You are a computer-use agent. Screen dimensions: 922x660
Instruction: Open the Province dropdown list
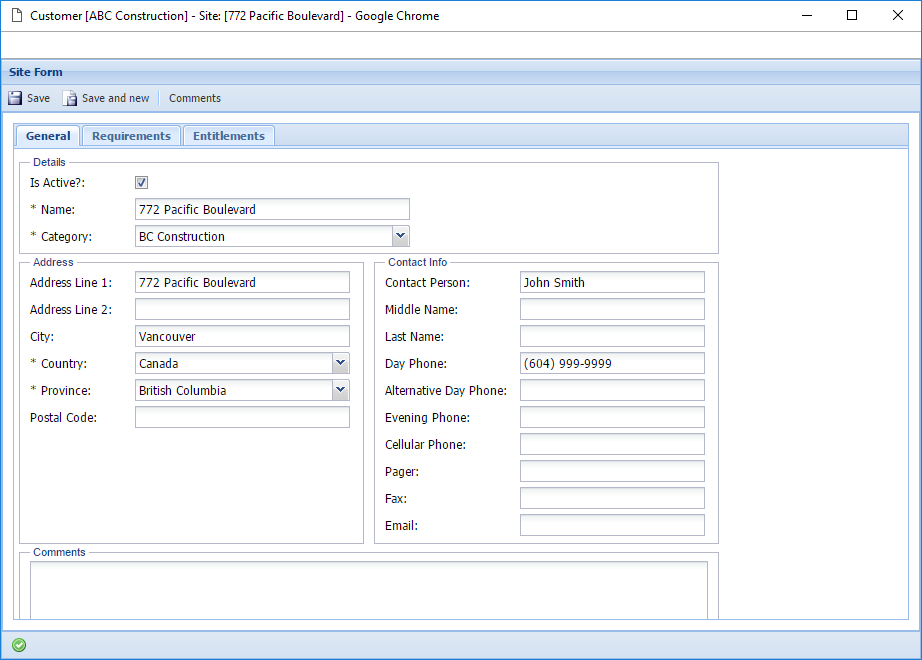click(341, 390)
